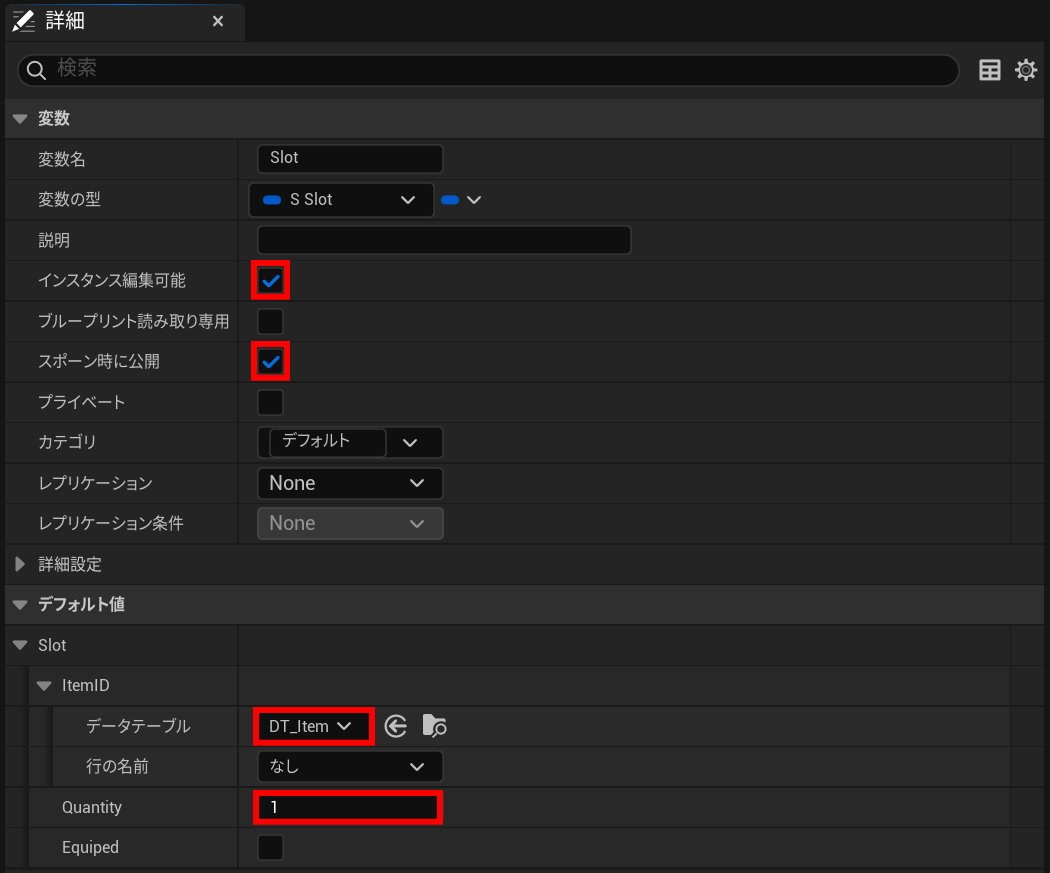Open the S Slot variable type dropdown
Viewport: 1050px width, 873px height.
(341, 200)
